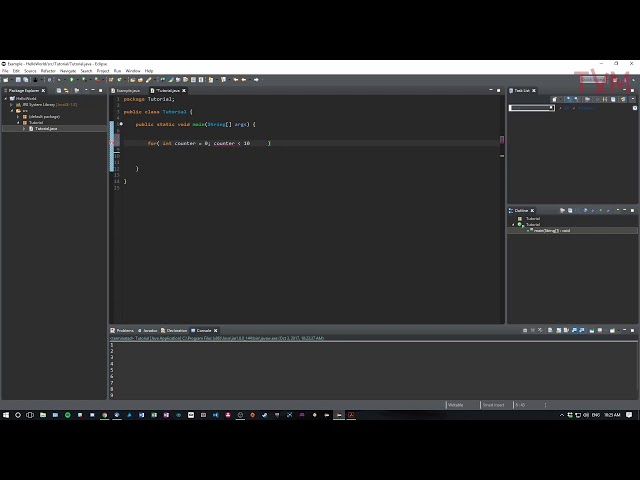Open the Run button dropdown arrow
Viewport: 640px width, 480px height.
[77, 80]
